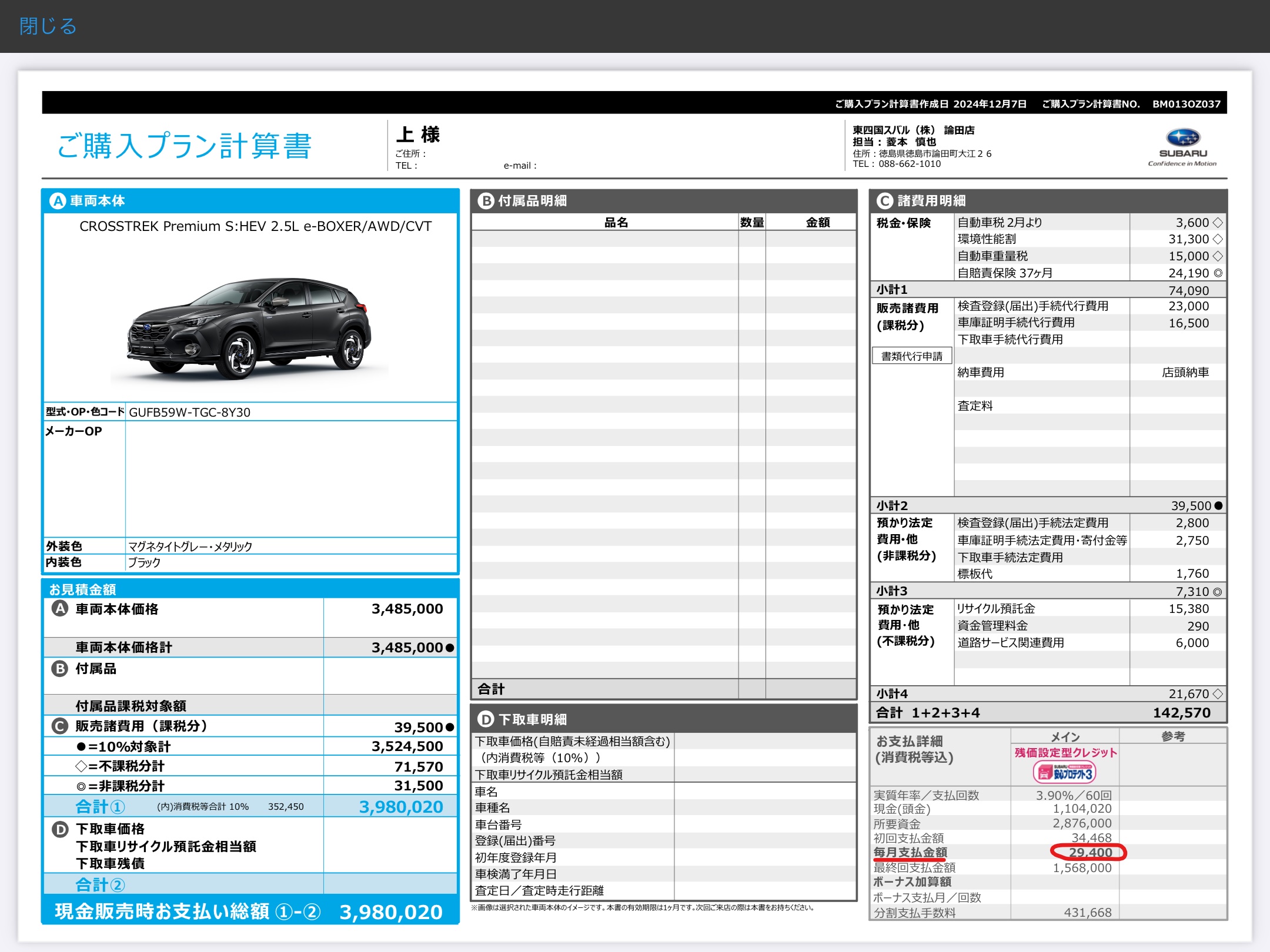The width and height of the screenshot is (1270, 952).
Task: Click the 閉じる link to close the viewer
Action: (48, 26)
